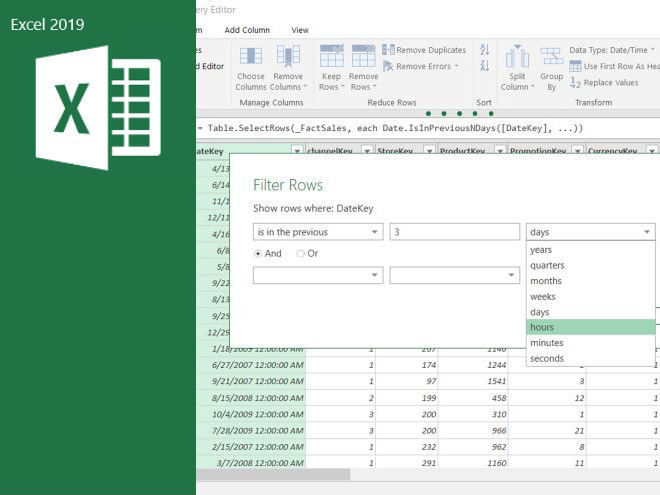Image resolution: width=660 pixels, height=495 pixels.
Task: Click the Choose Columns icon
Action: click(250, 57)
